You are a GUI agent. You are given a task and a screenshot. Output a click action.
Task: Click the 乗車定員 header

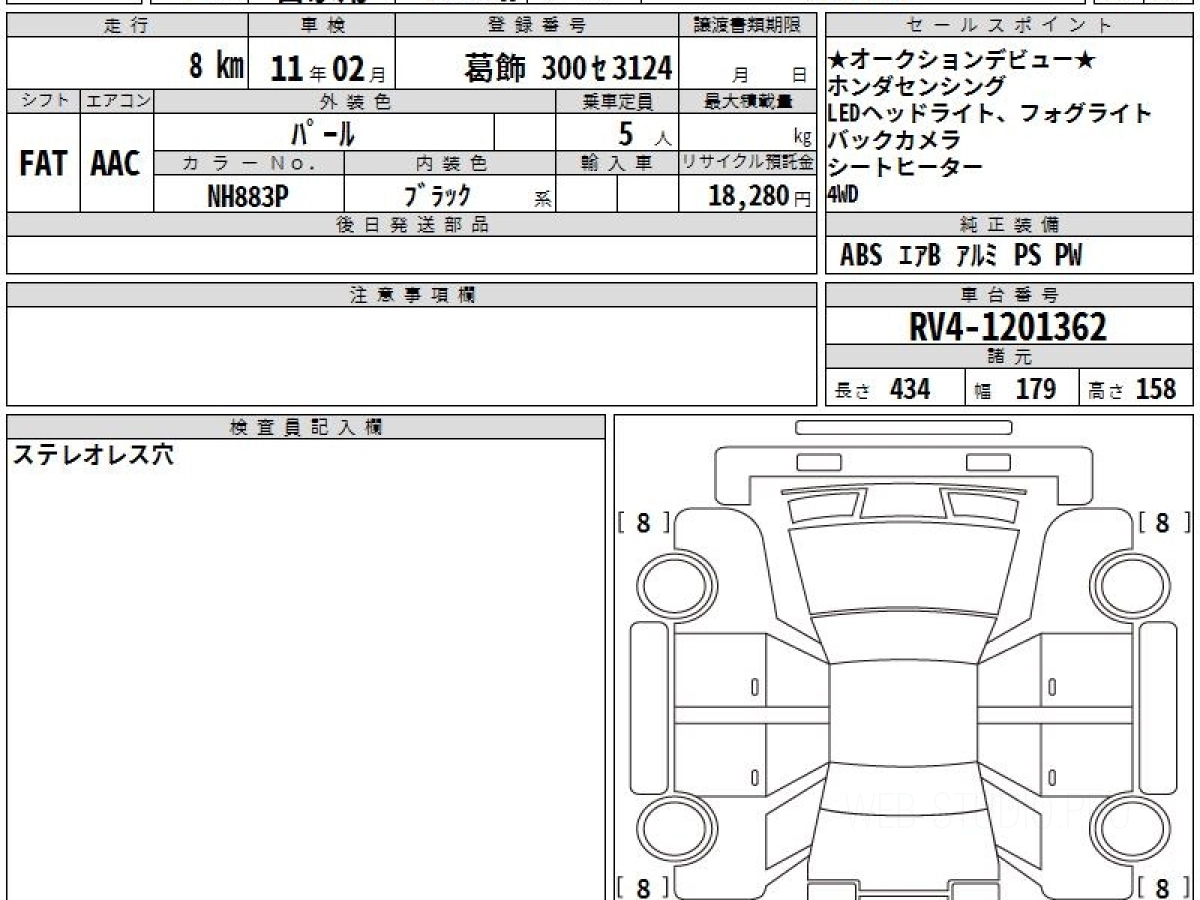click(617, 101)
